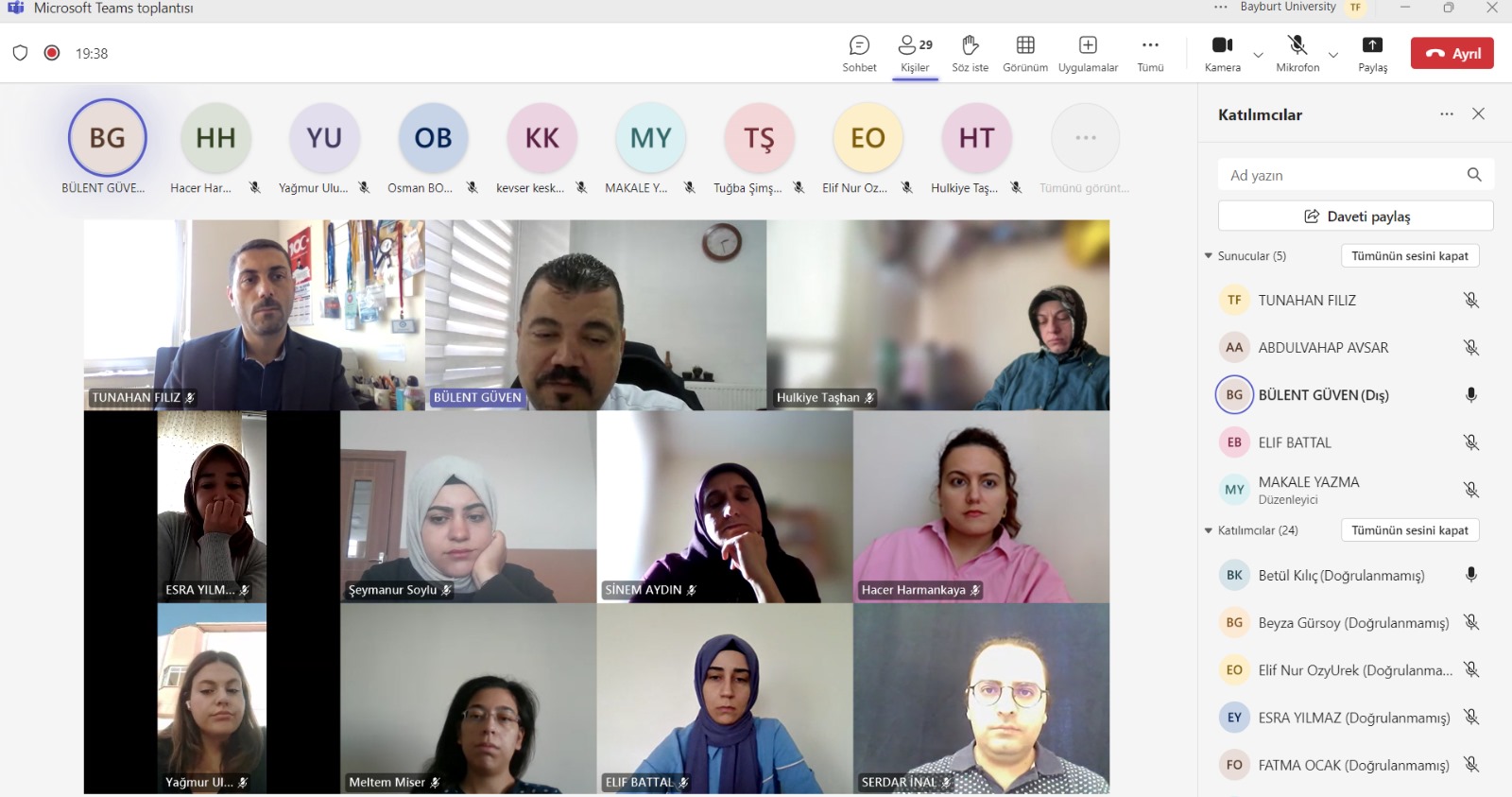
Task: Click Daveti paylaş button
Action: coord(1355,216)
